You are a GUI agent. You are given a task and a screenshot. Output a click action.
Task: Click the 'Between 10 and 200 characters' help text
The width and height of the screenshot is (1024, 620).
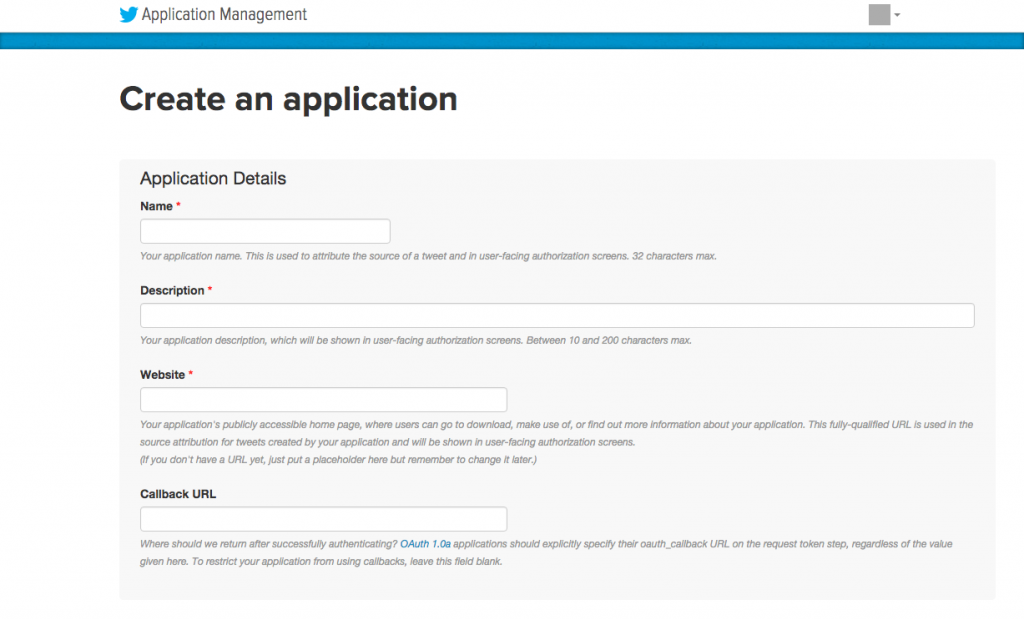click(416, 340)
